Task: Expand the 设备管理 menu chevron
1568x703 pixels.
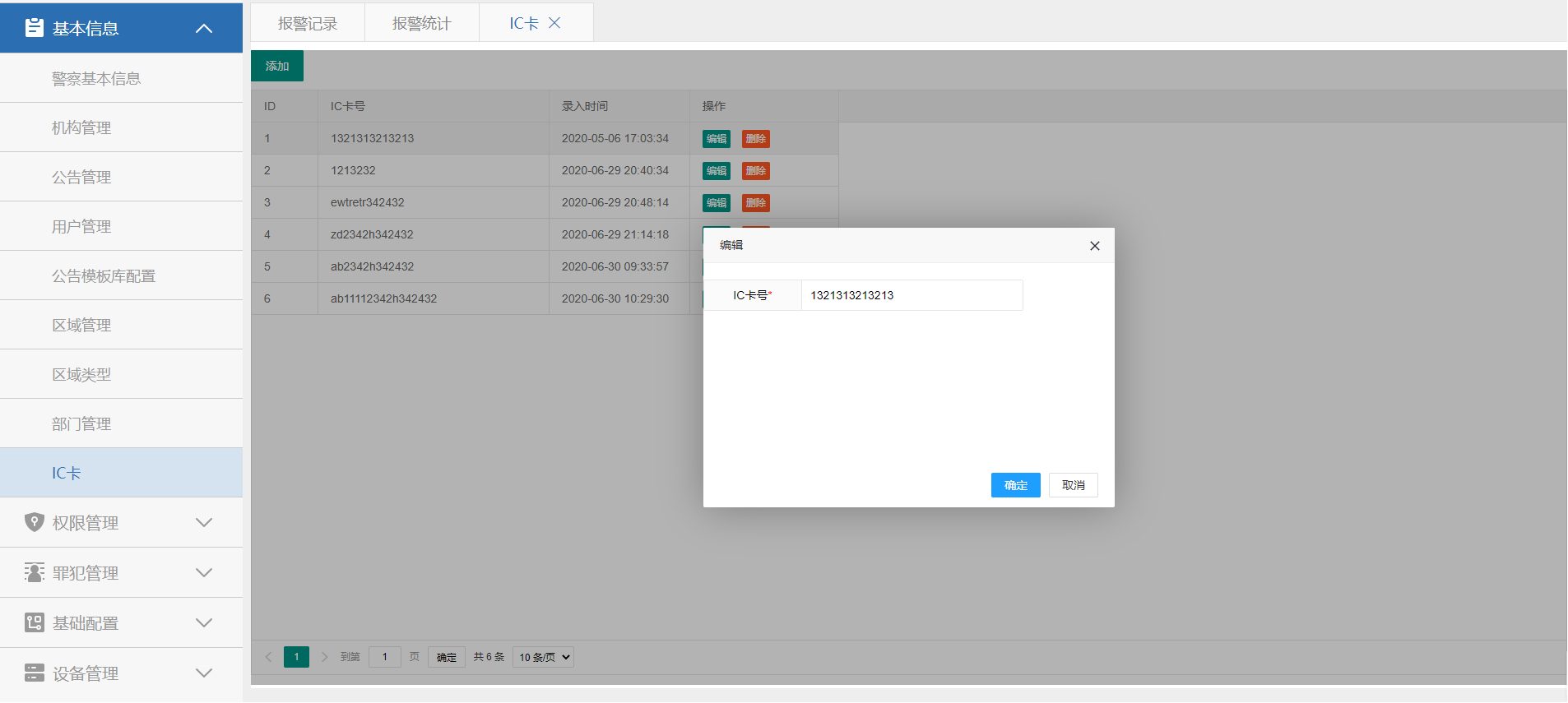Action: 204,673
